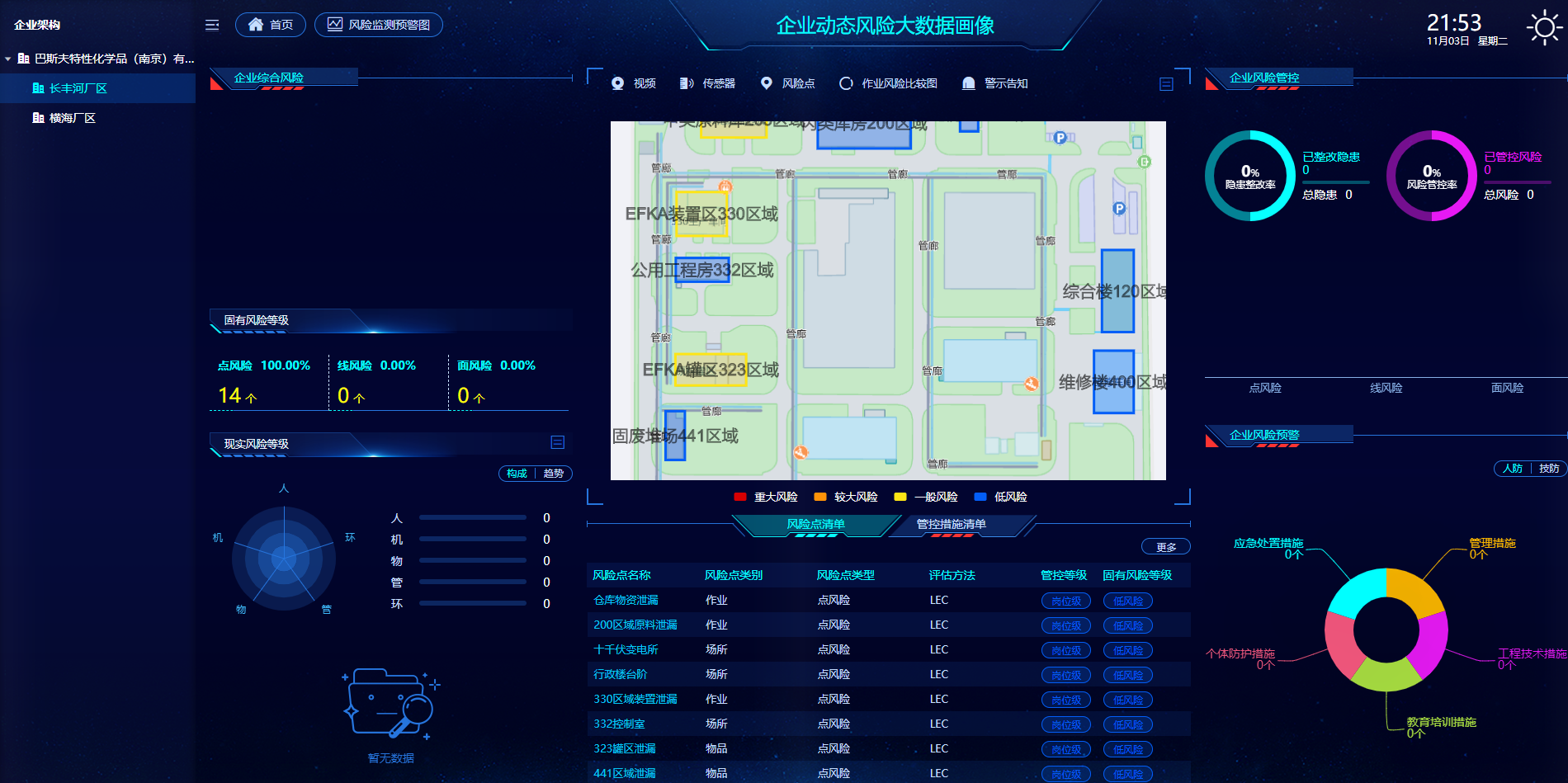
Task: Select 长丰河厂区 in the enterprise tree
Action: coord(78,88)
